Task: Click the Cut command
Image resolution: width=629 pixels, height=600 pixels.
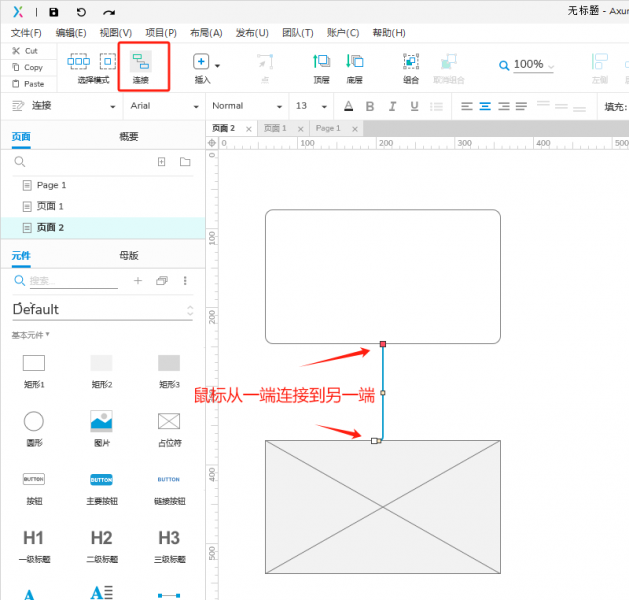Action: 25,51
